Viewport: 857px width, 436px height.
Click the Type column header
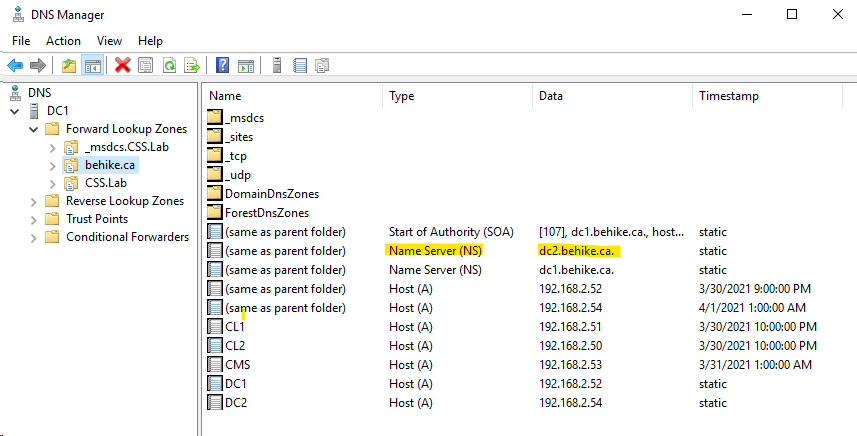tap(401, 96)
